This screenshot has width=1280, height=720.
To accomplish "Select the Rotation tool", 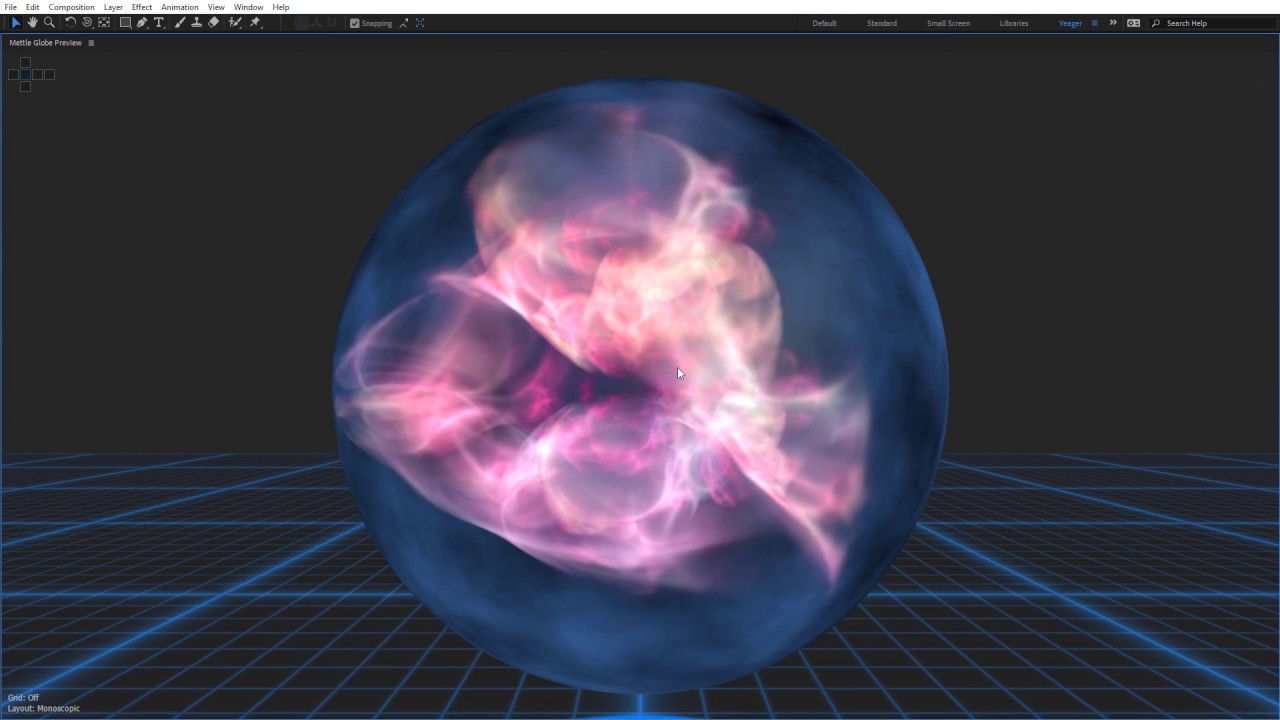I will pos(69,22).
